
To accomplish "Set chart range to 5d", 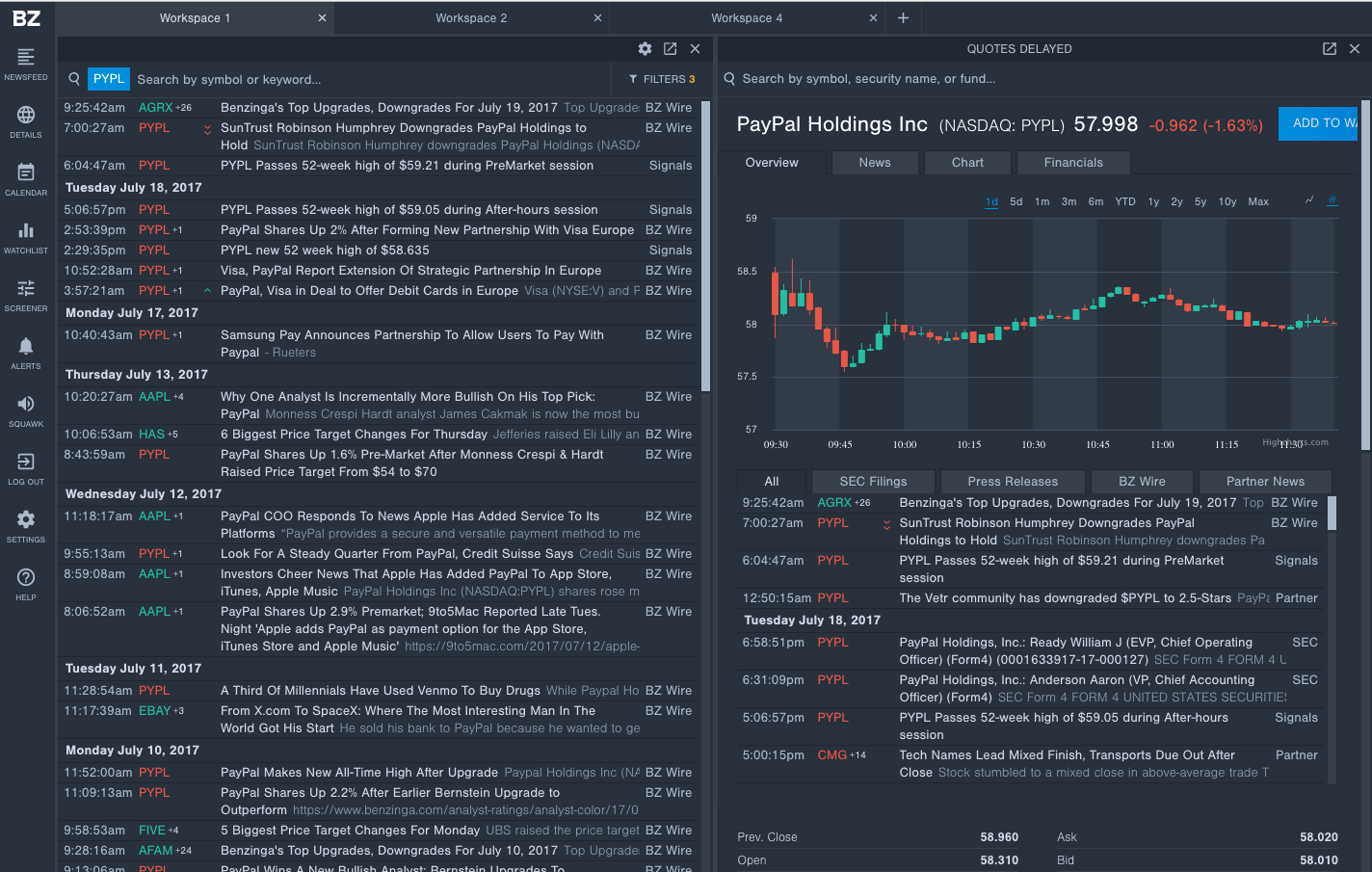I will tap(1016, 201).
